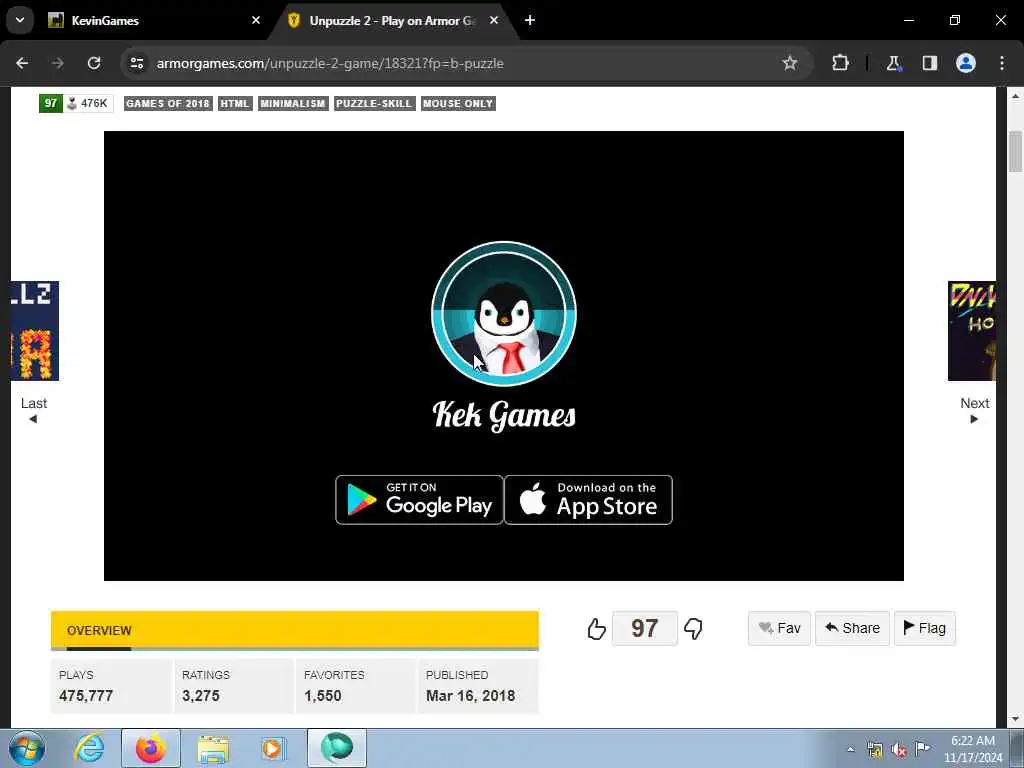
Task: Open File Explorer from the taskbar
Action: click(213, 748)
